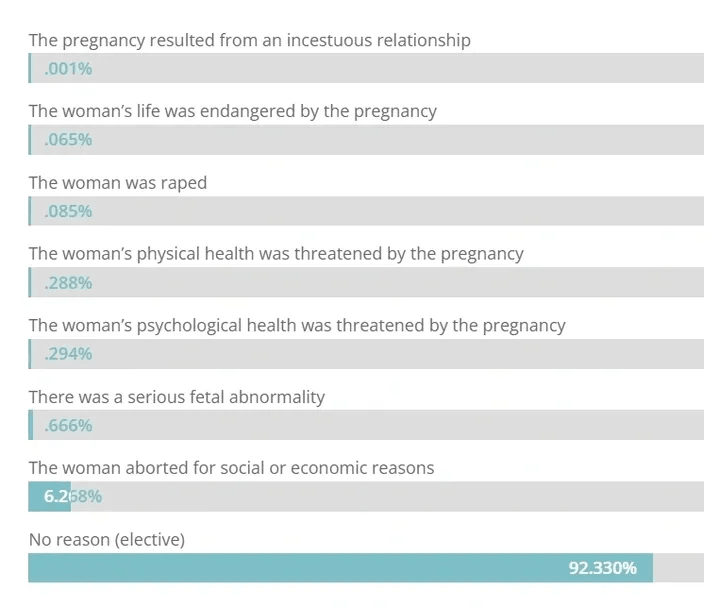Viewport: 719px width, 607px height.
Task: Click the .085% percentage value
Action: point(68,211)
